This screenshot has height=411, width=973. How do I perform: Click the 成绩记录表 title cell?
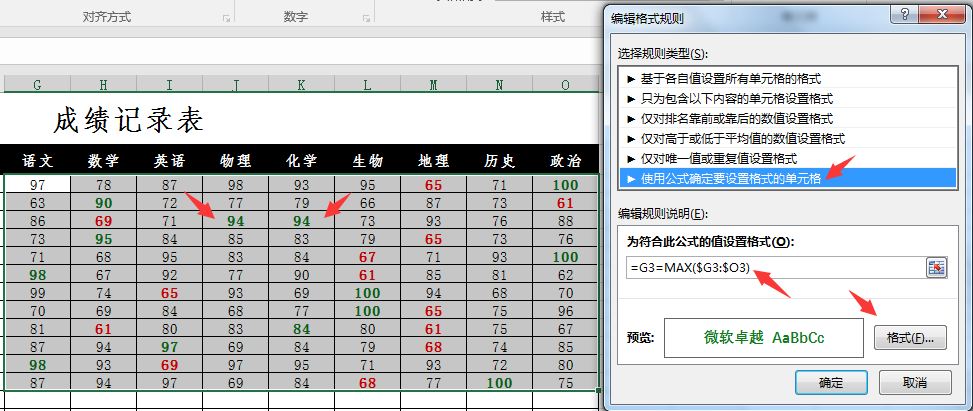(x=128, y=120)
